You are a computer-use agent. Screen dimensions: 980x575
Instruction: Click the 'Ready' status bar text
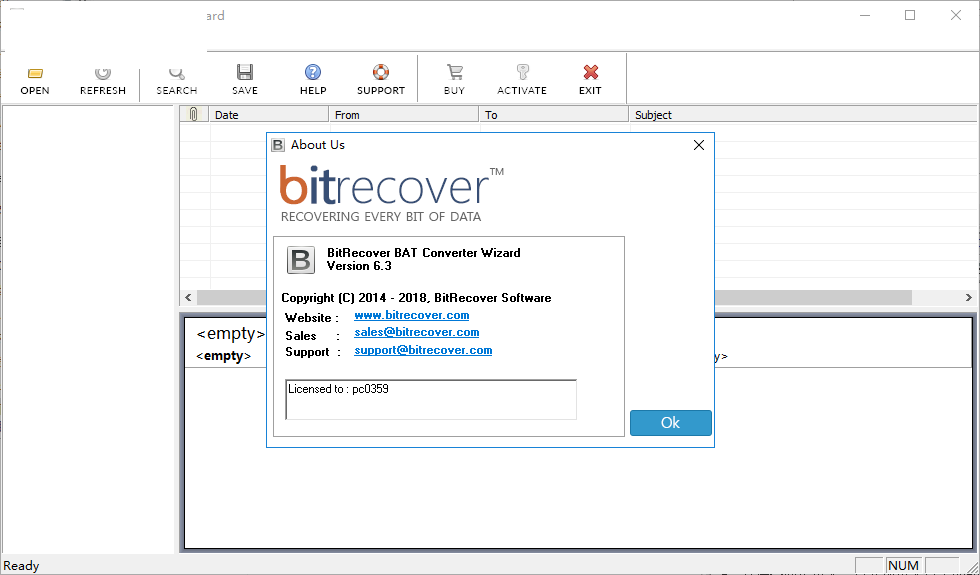point(21,566)
